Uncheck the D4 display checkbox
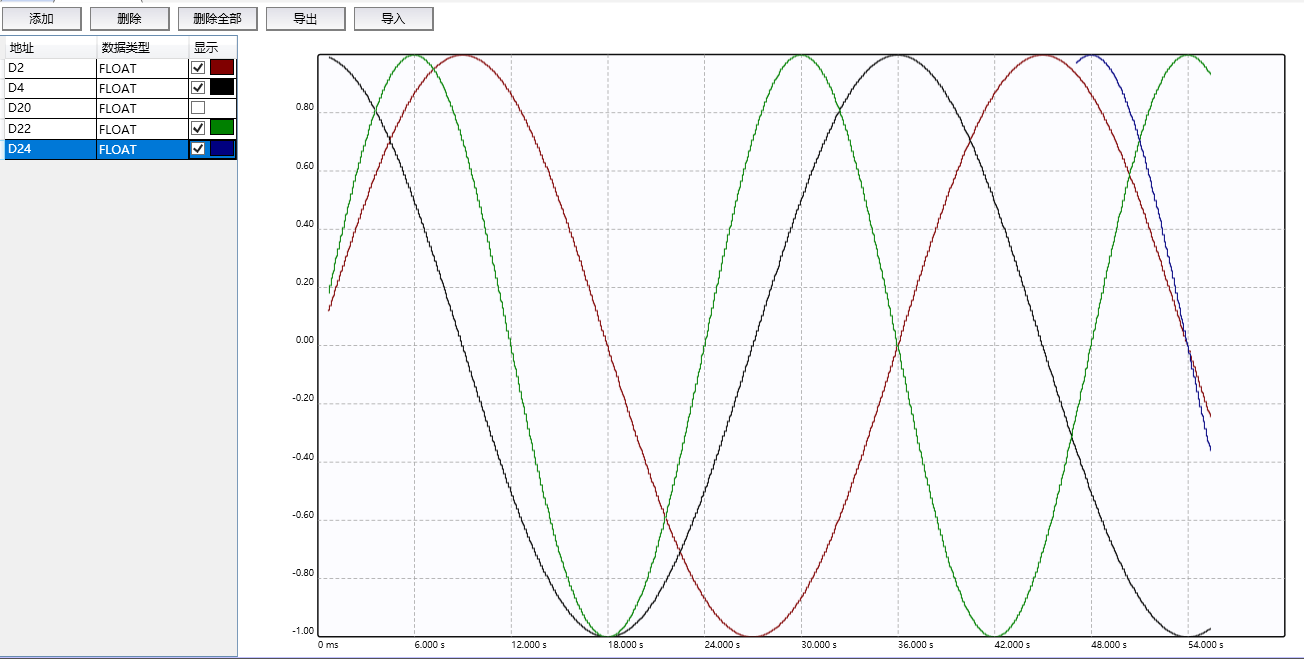The image size is (1304, 659). click(x=198, y=87)
